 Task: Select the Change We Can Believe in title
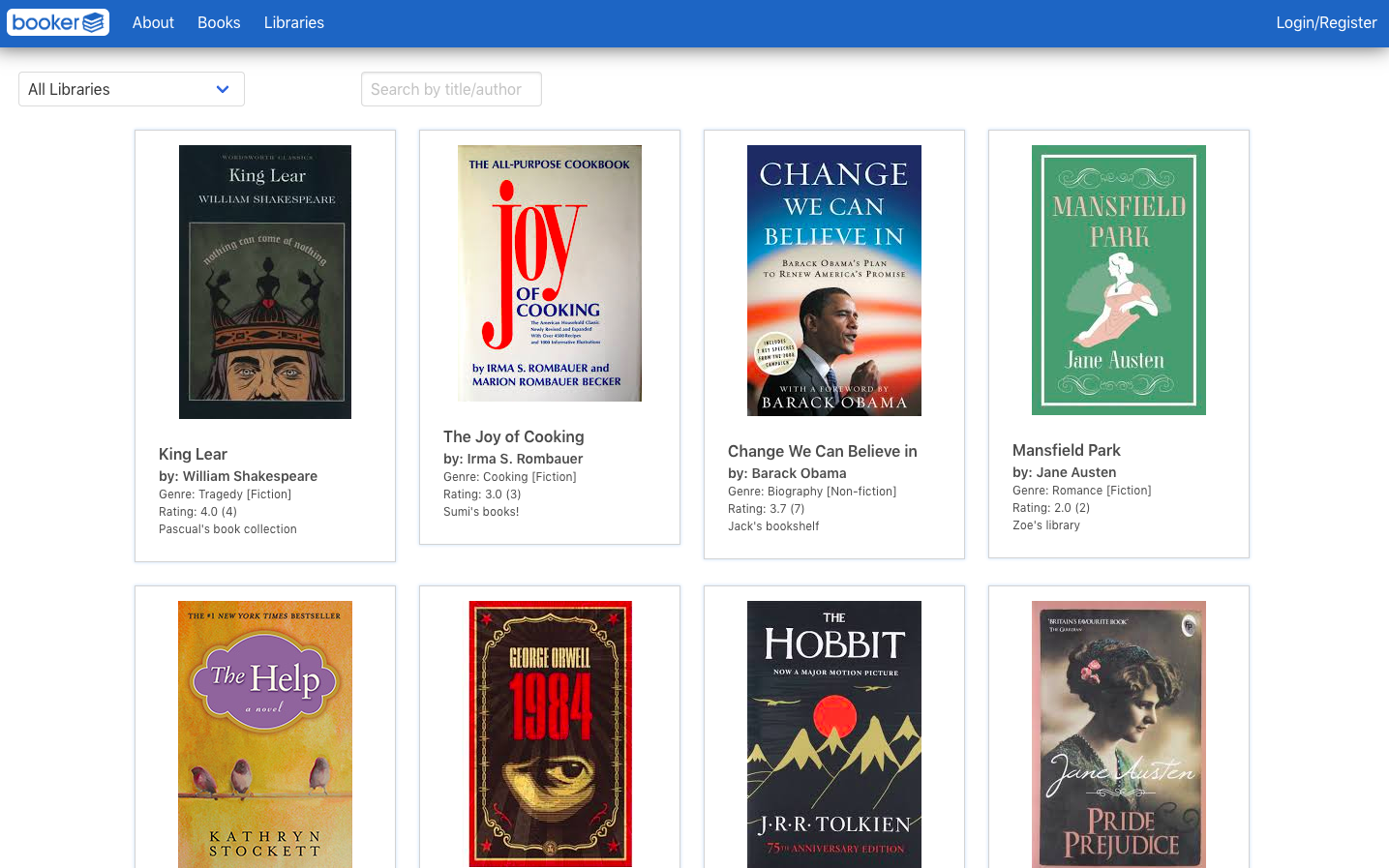point(822,451)
